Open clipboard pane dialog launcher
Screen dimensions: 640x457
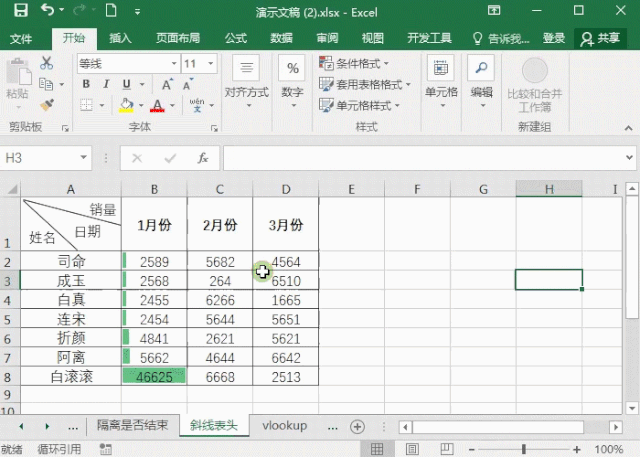click(65, 128)
